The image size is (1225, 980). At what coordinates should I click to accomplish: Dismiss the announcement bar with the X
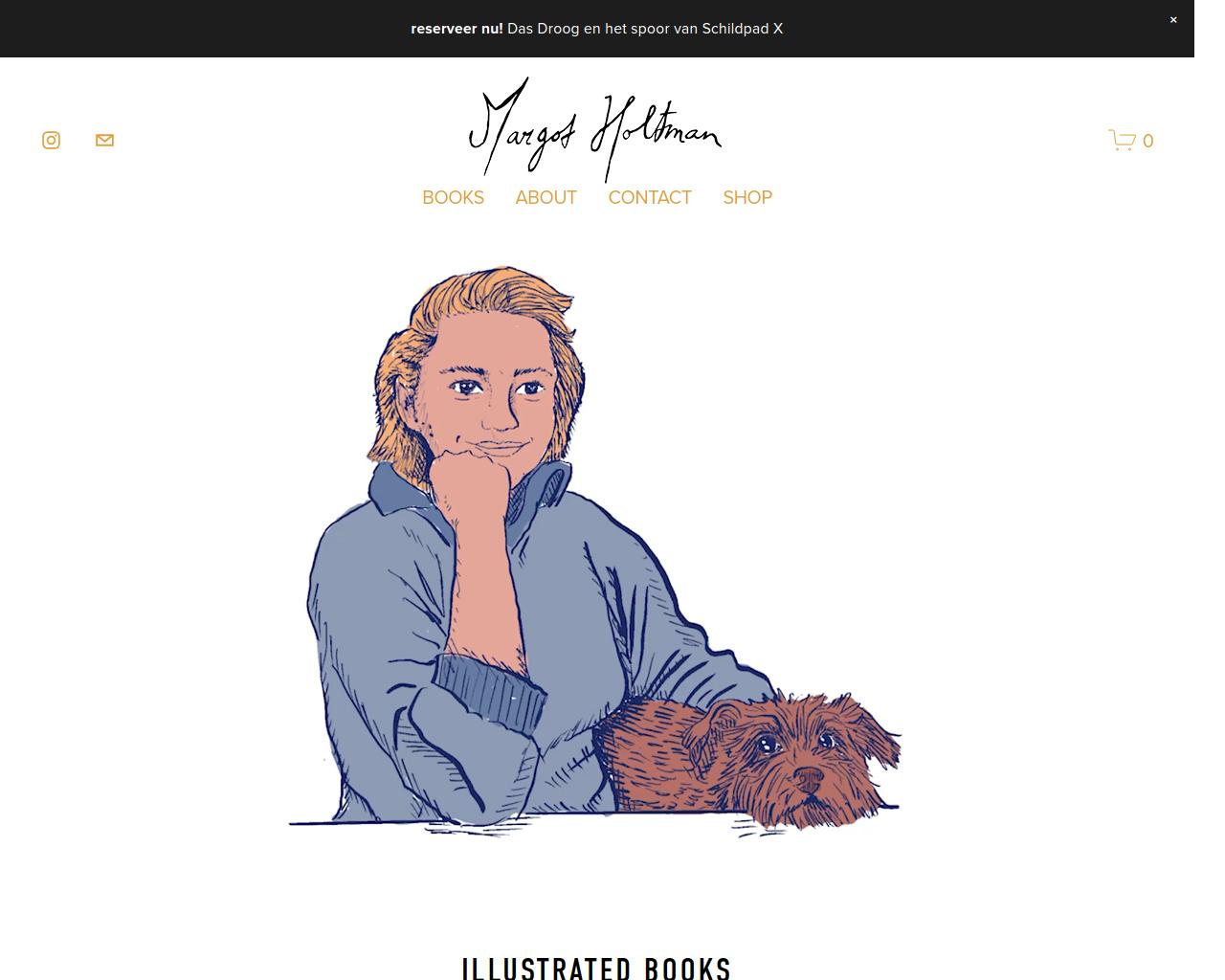coord(1173,20)
